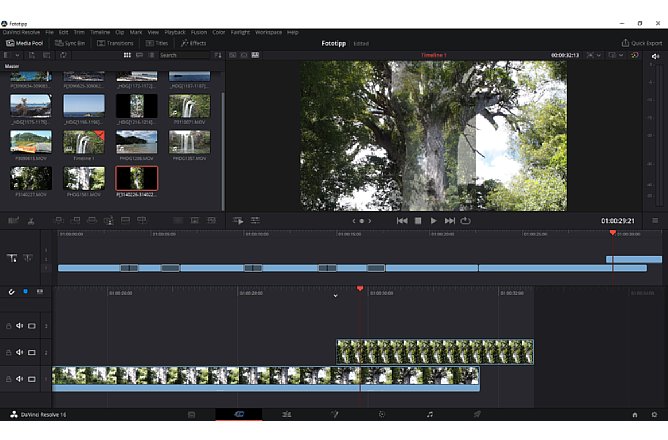Image resolution: width=668 pixels, height=440 pixels.
Task: Open Project Settings gear icon
Action: tap(656, 414)
